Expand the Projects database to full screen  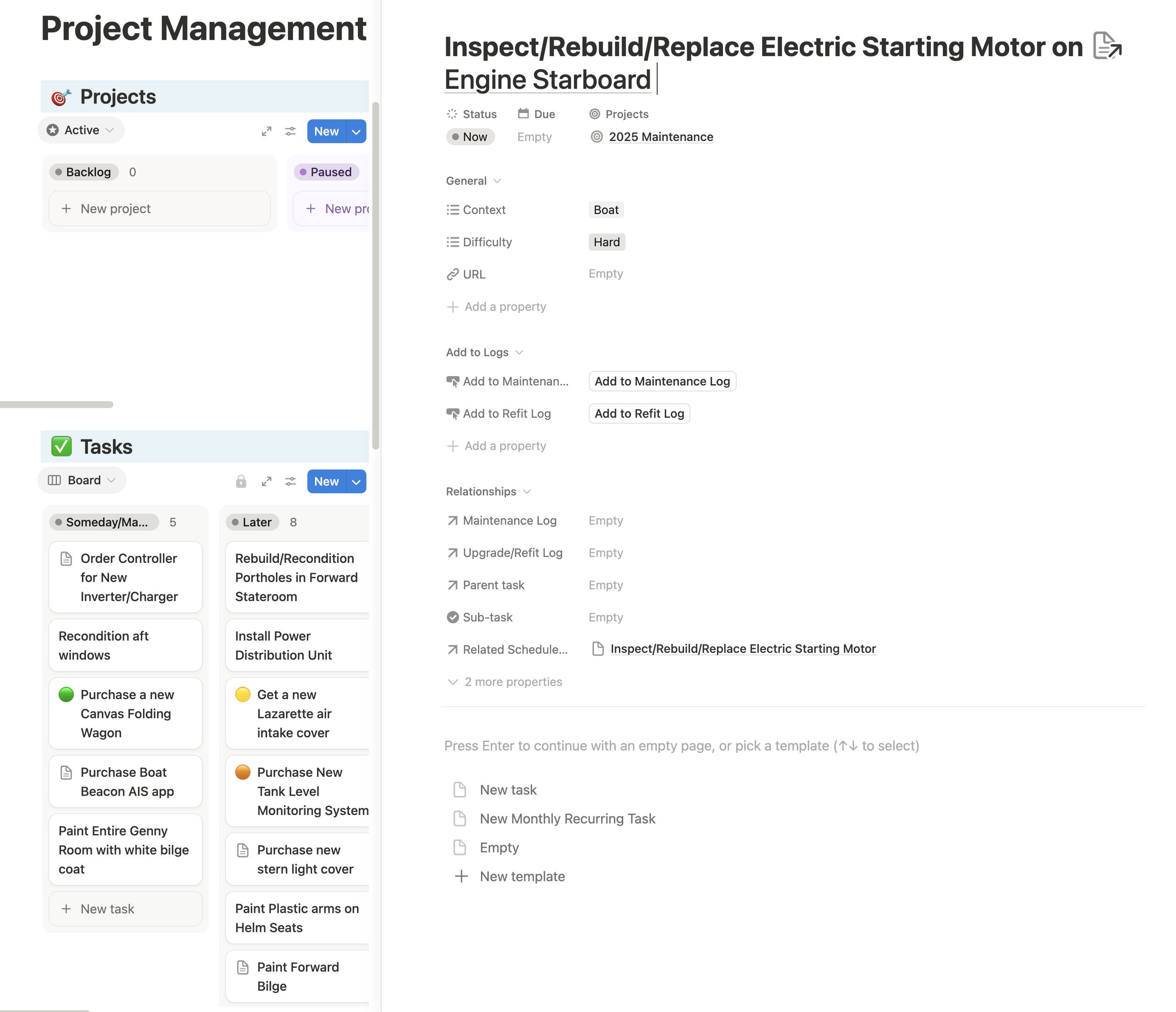[266, 131]
